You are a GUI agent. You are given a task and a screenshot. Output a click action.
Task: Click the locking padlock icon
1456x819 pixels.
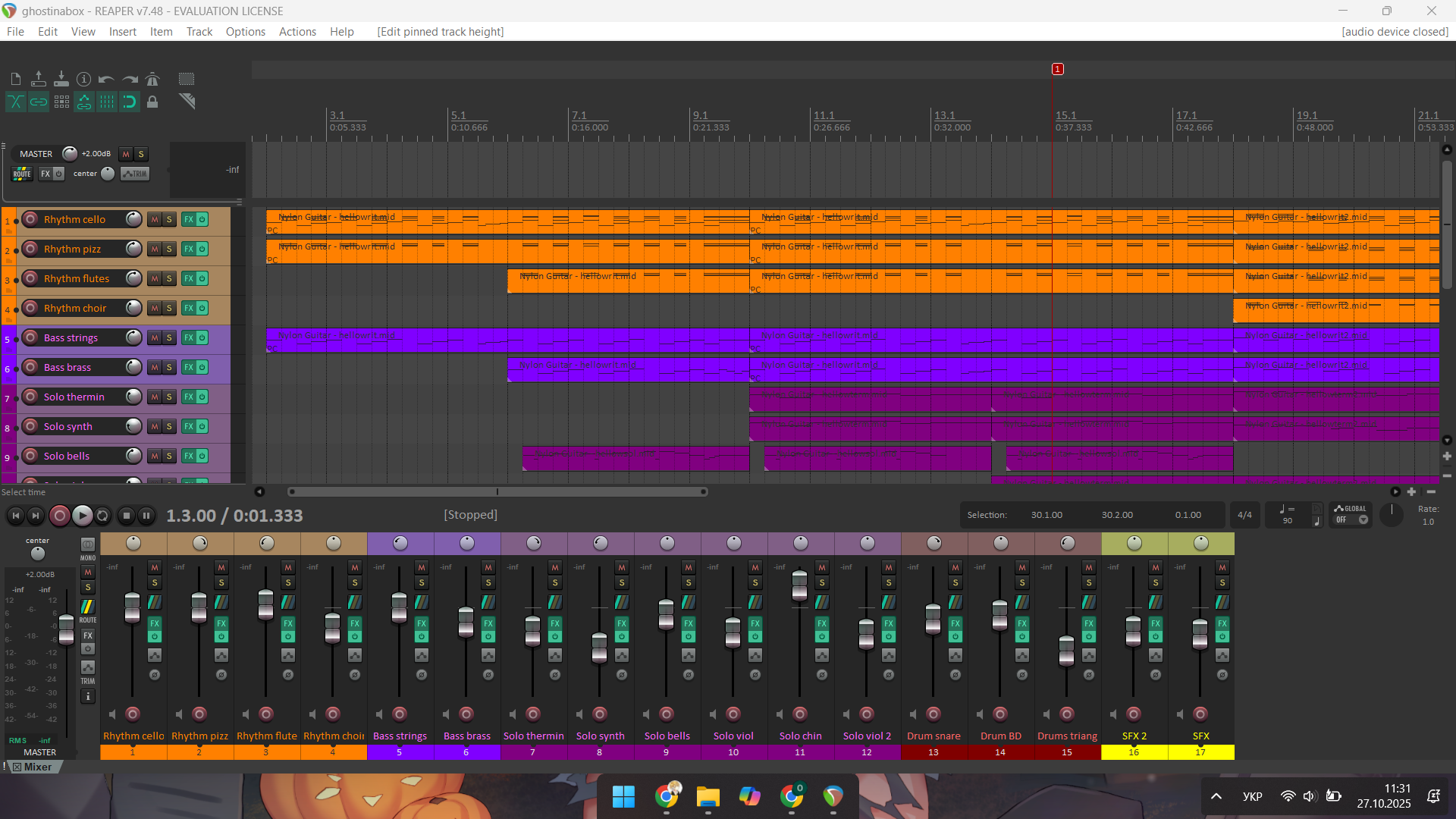[x=152, y=102]
